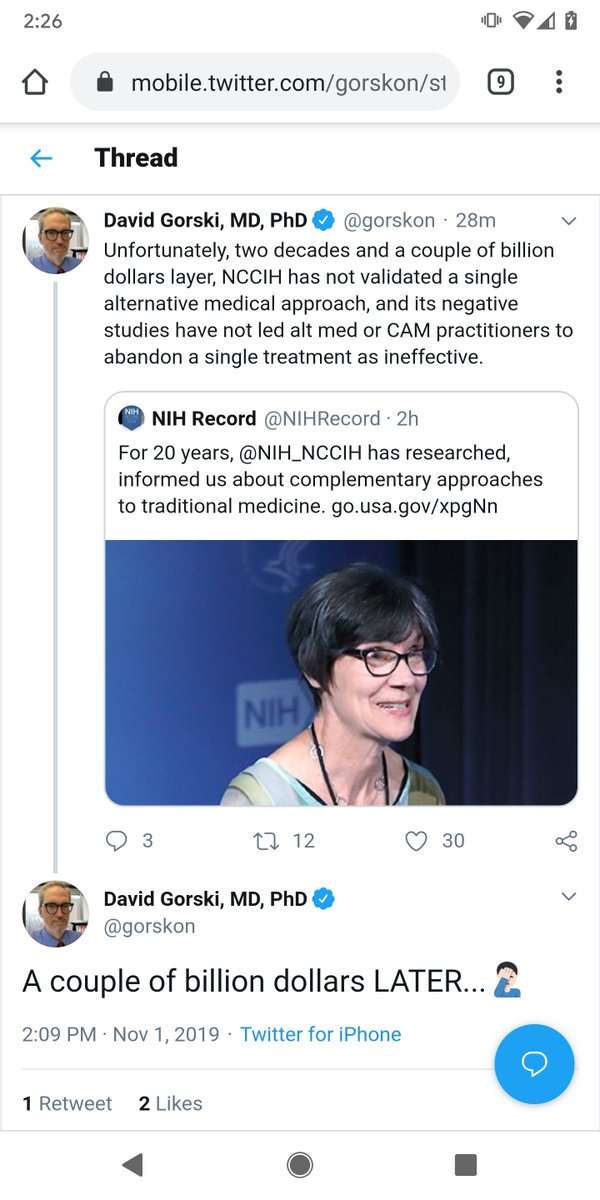
Task: Tap the Android back navigation button
Action: [x=132, y=1164]
